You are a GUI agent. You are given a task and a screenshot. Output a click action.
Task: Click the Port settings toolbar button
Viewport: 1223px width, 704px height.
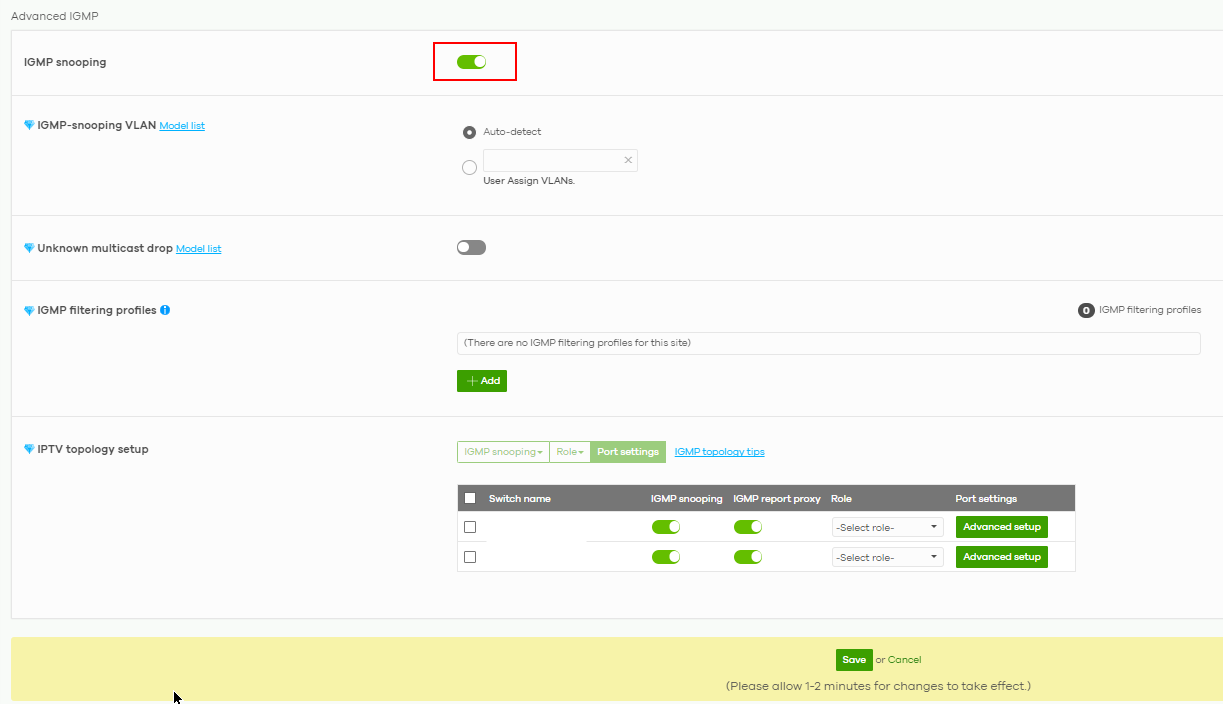(x=628, y=452)
